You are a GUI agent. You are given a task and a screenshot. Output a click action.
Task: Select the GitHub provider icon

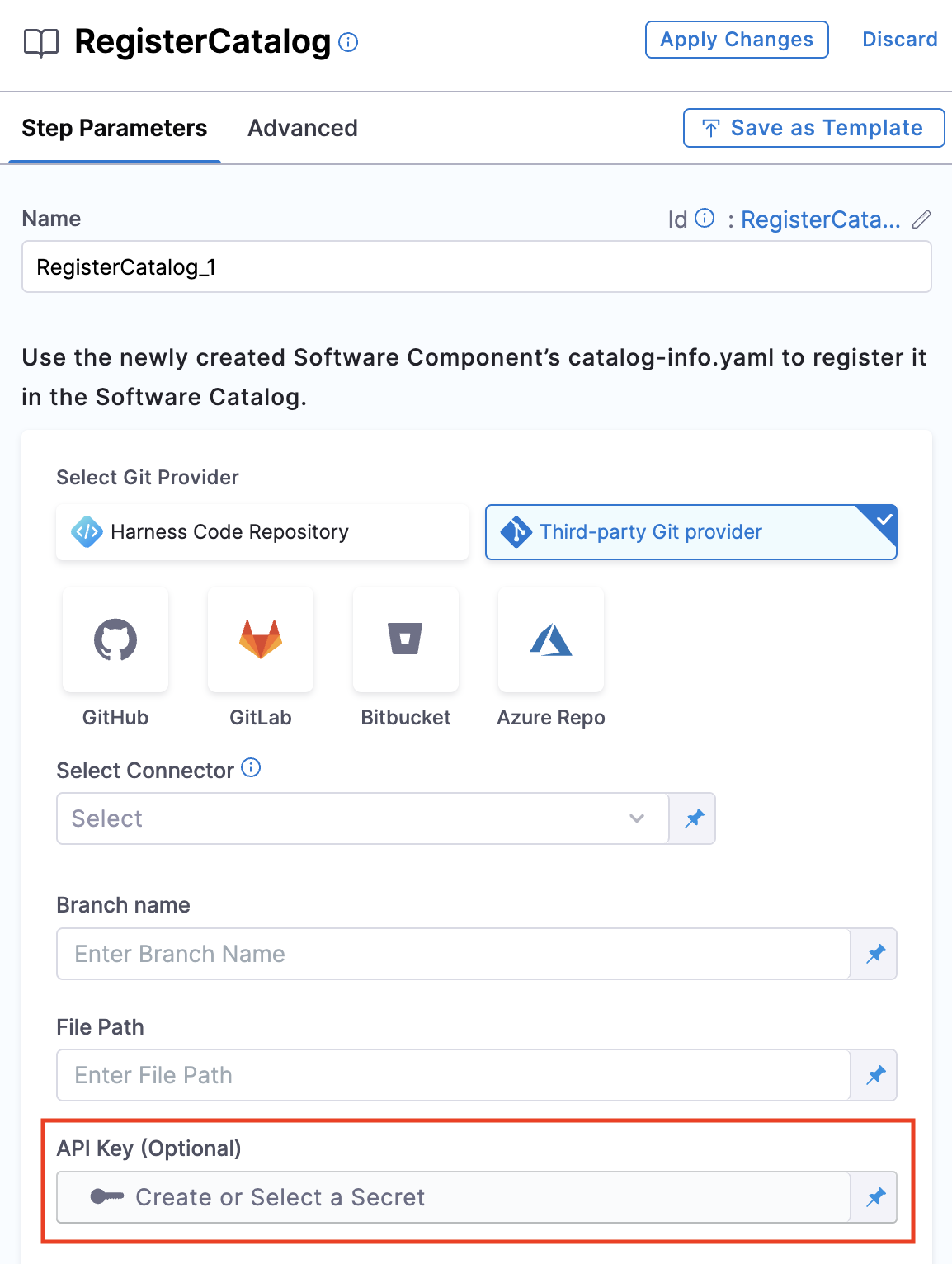[x=115, y=639]
